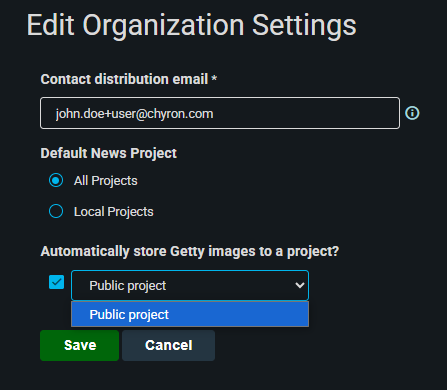
Task: Click the Automatically store Getty images label
Action: tap(190, 251)
